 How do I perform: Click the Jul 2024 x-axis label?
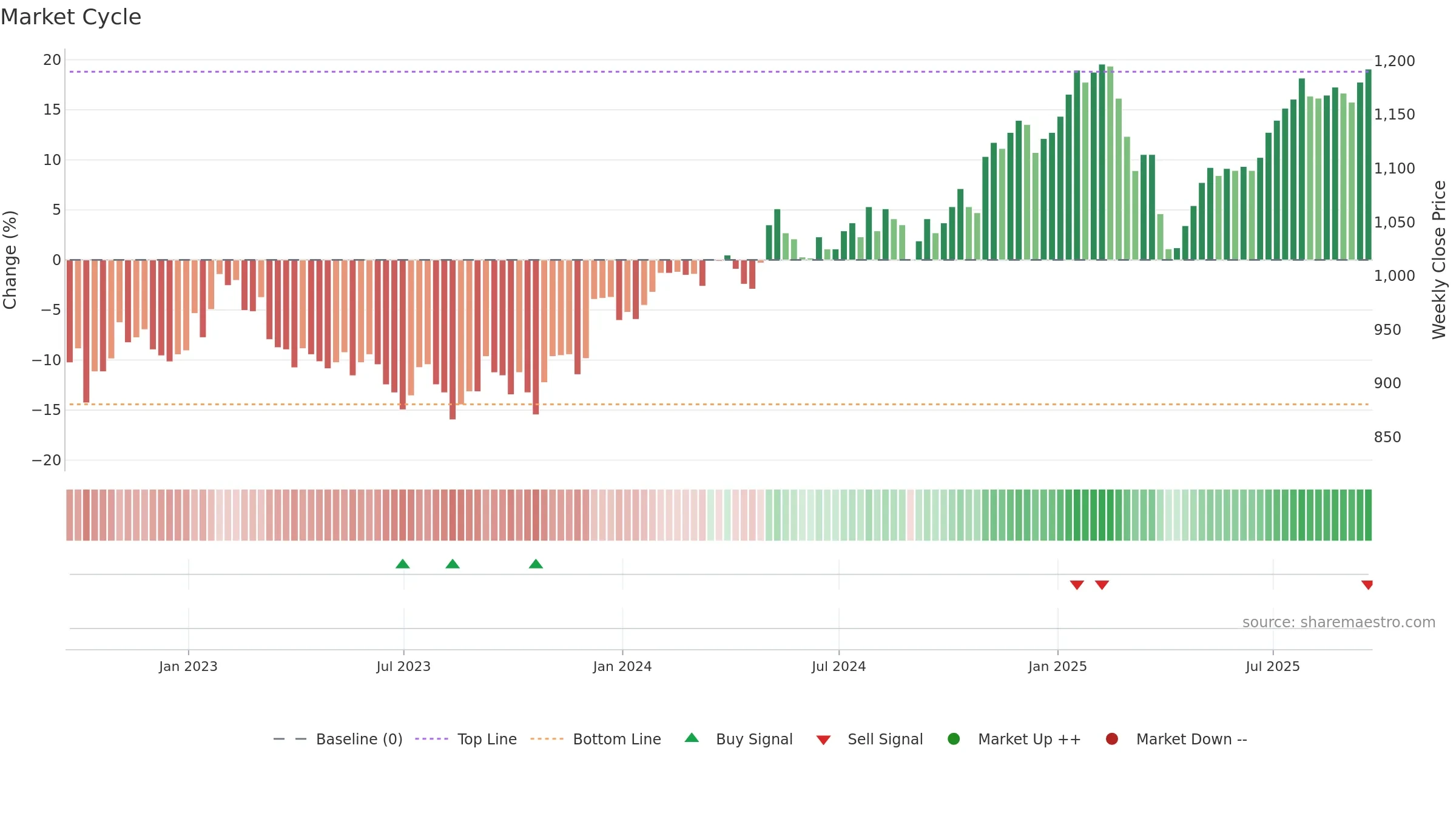pyautogui.click(x=839, y=667)
